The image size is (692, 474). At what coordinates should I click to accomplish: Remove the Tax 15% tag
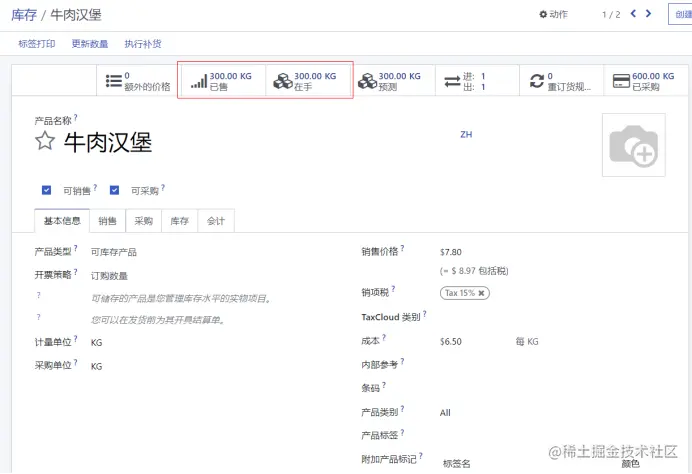(x=481, y=293)
